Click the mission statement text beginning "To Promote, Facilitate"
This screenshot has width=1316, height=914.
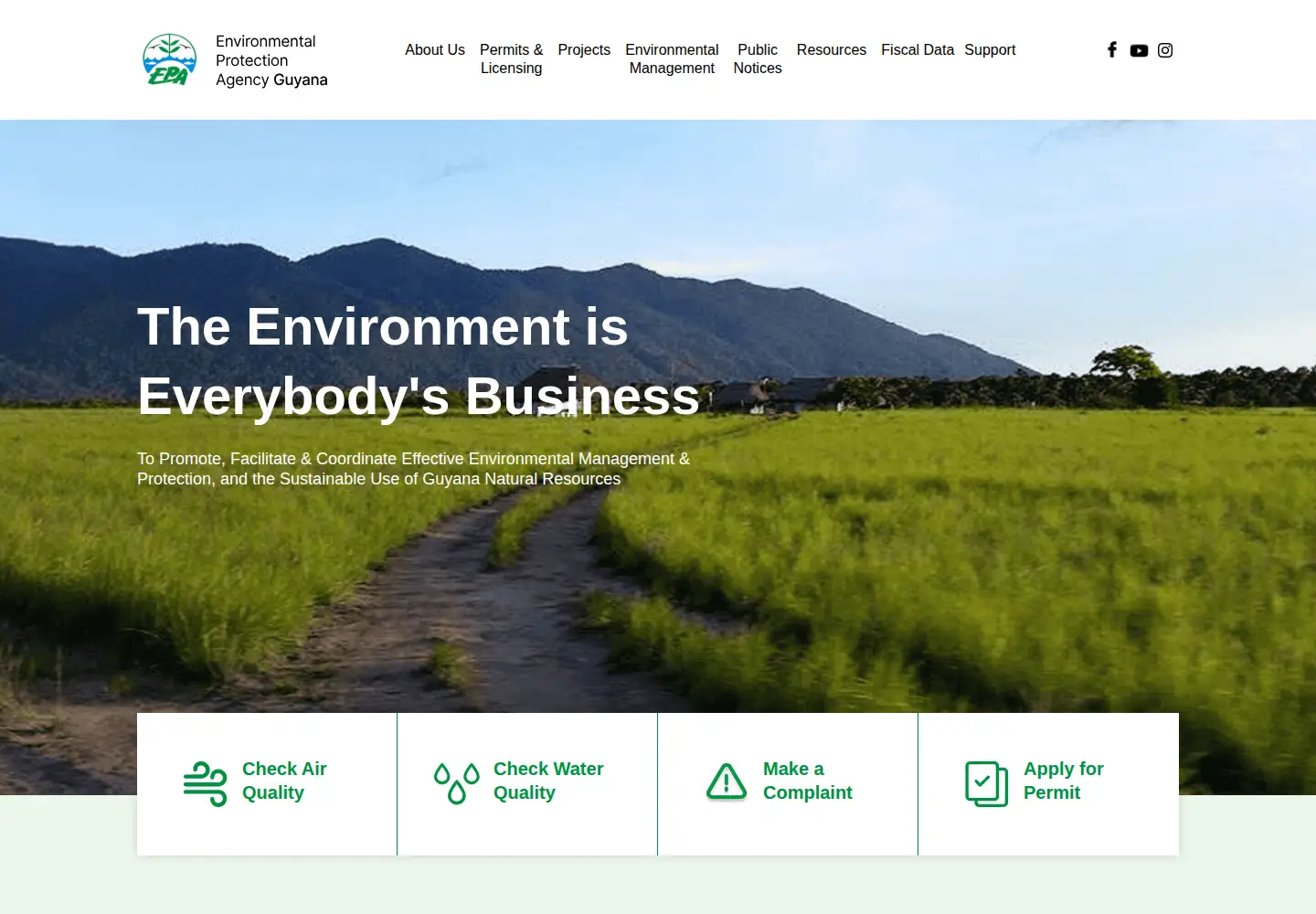click(413, 469)
